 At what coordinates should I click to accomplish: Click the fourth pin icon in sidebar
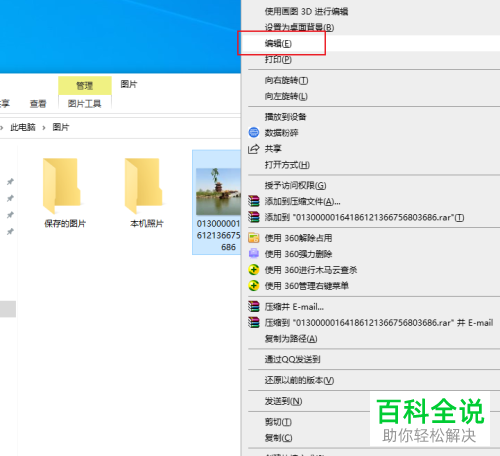pos(10,231)
